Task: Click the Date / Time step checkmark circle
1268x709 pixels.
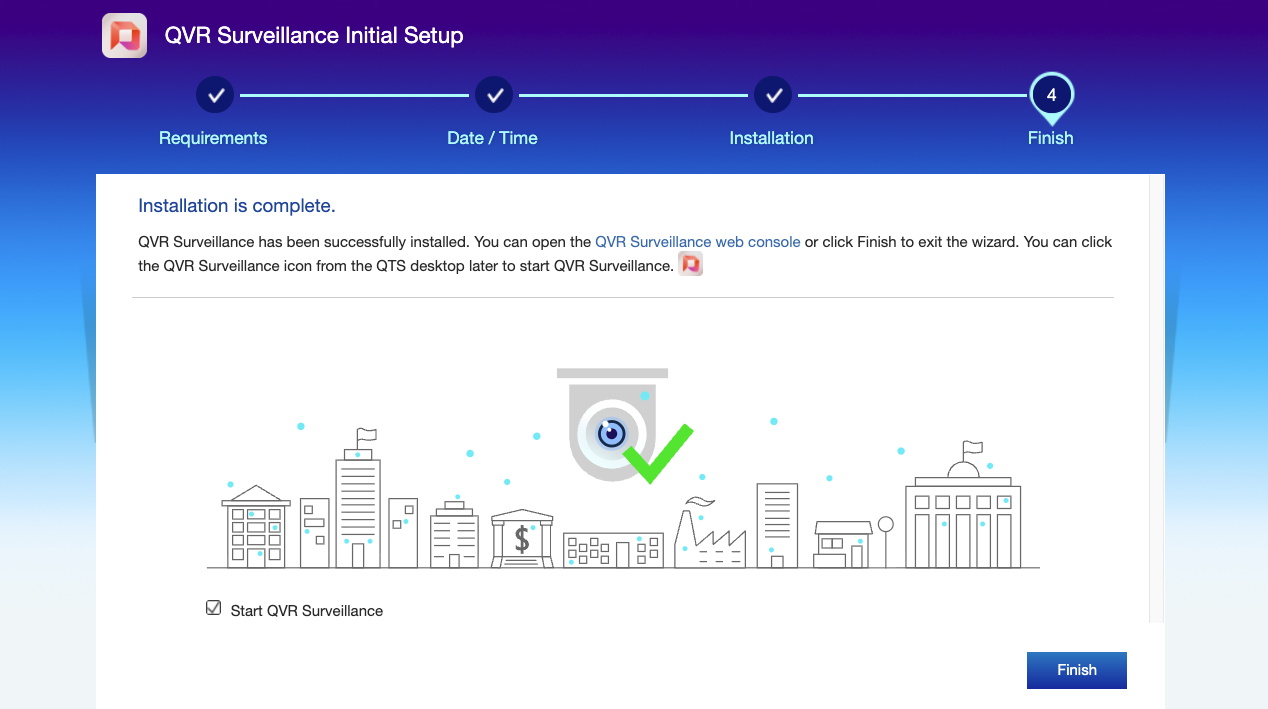Action: pos(493,95)
